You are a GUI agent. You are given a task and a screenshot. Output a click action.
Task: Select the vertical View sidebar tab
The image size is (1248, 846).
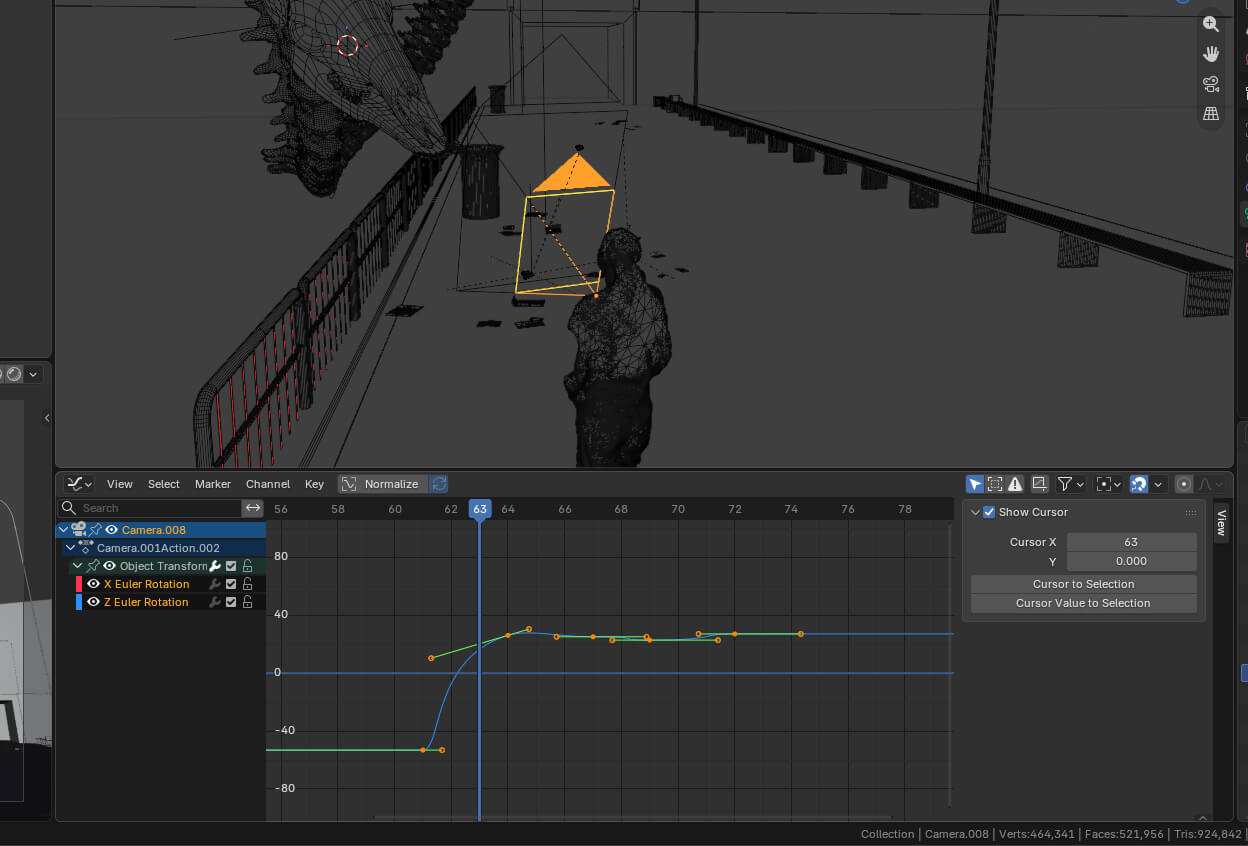click(1221, 523)
